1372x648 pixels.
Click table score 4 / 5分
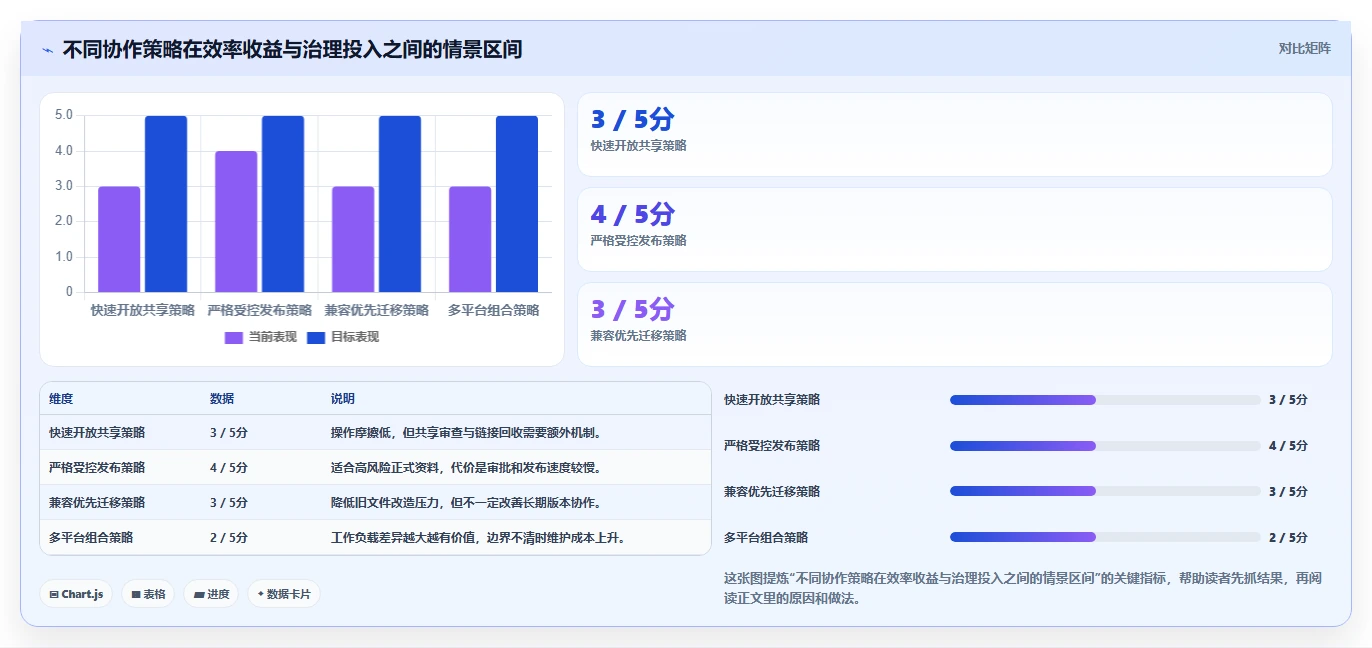[229, 467]
